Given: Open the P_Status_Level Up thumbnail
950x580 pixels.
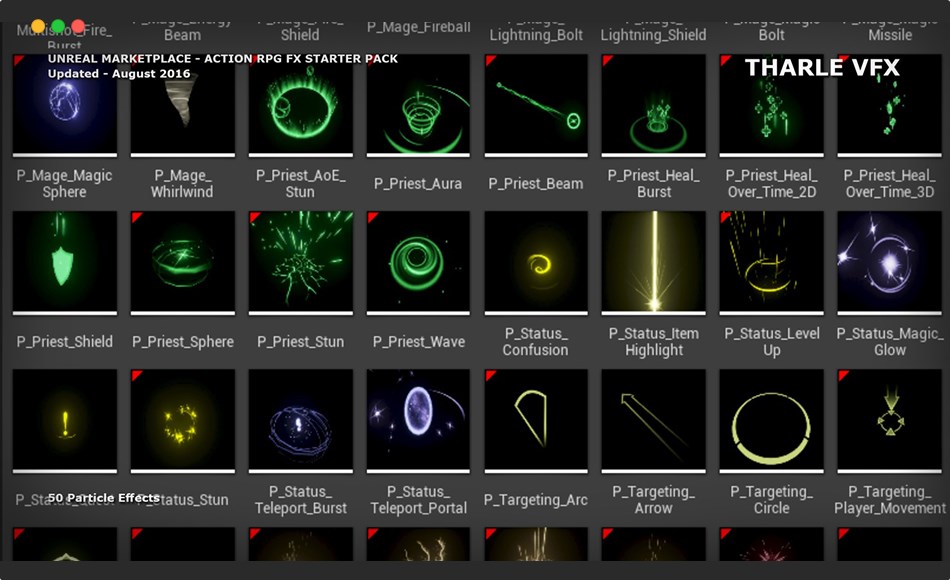Looking at the screenshot, I should coord(772,262).
